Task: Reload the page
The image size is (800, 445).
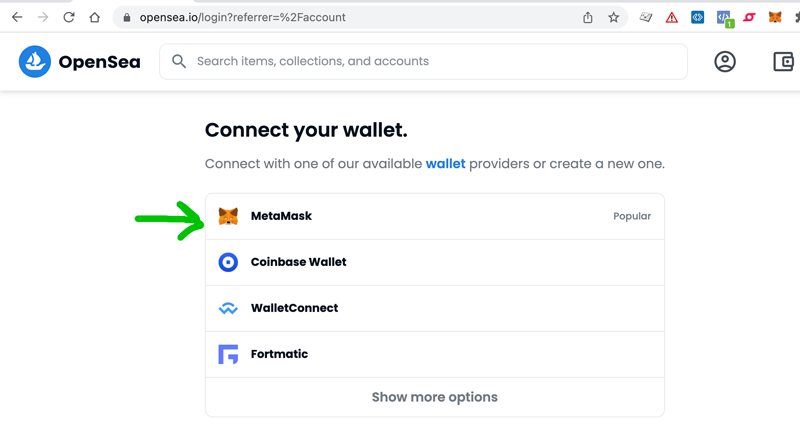Action: pos(69,17)
